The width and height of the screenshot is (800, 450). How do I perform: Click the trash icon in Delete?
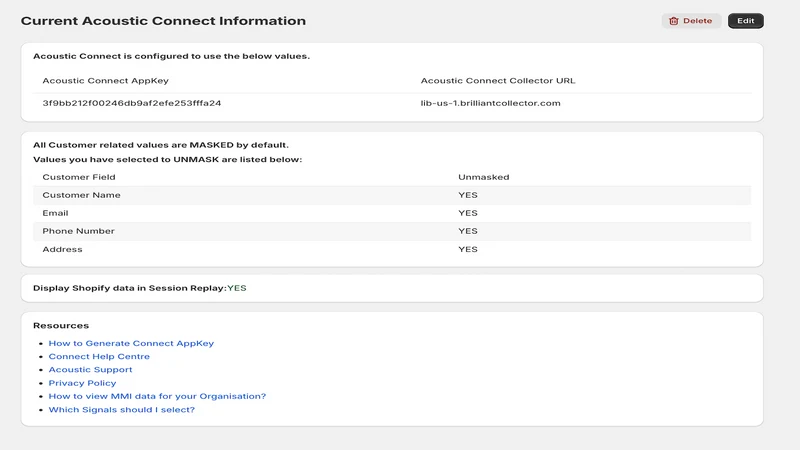tap(673, 21)
